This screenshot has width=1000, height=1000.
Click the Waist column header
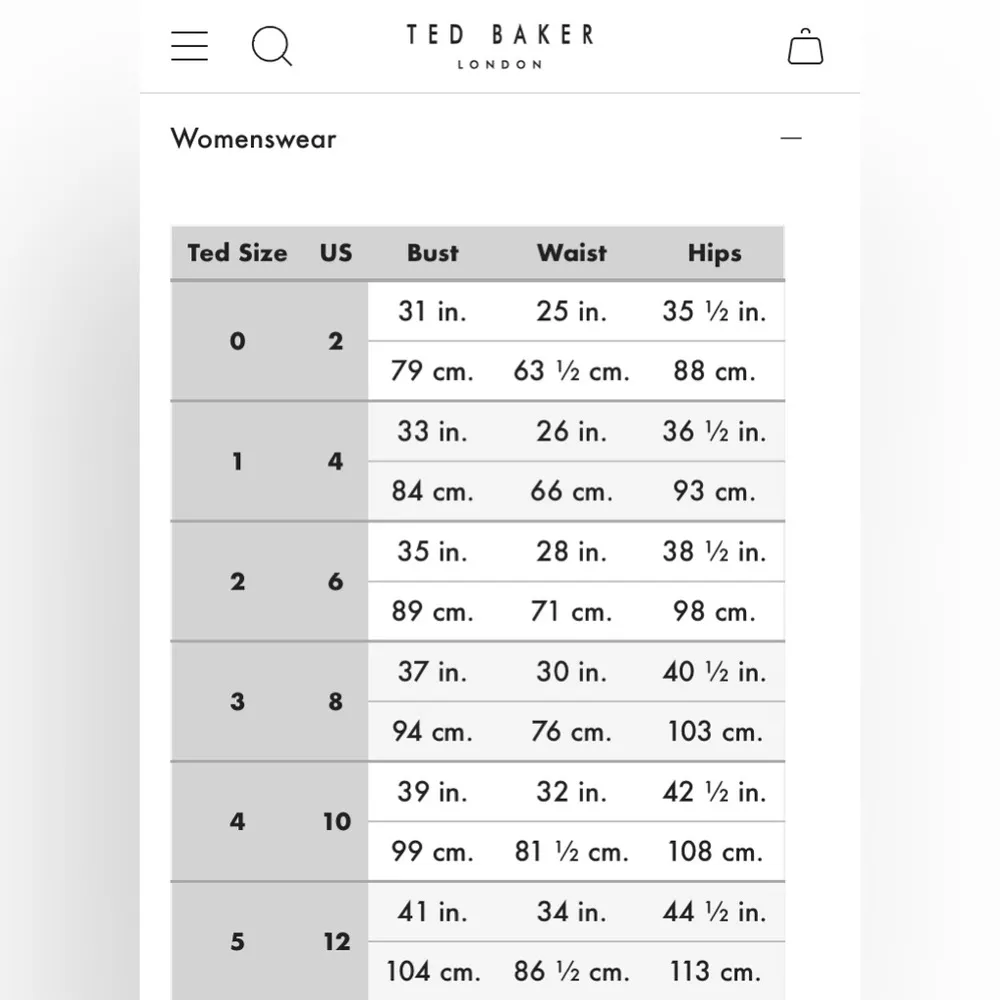571,253
